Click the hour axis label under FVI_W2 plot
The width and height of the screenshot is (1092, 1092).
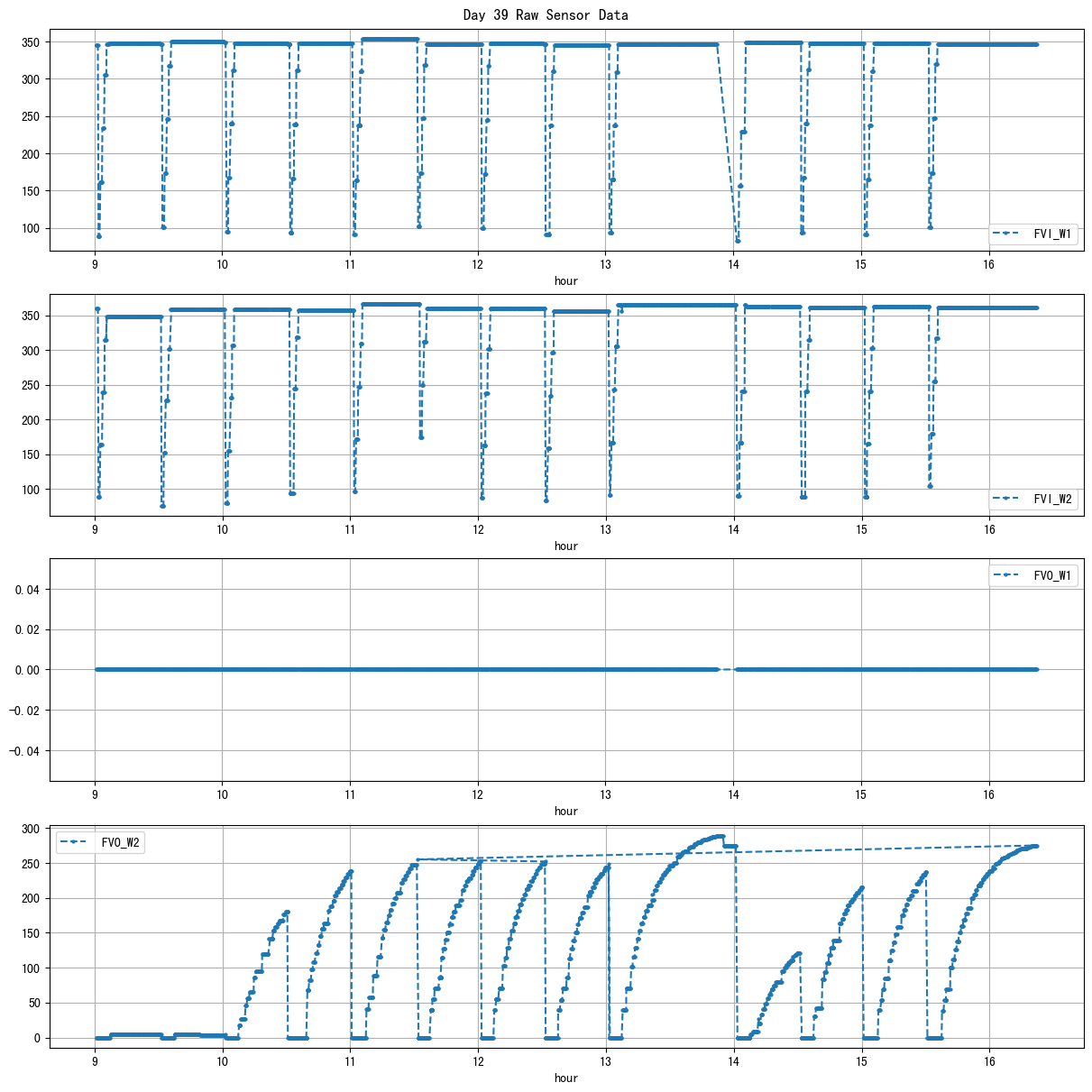[x=566, y=546]
